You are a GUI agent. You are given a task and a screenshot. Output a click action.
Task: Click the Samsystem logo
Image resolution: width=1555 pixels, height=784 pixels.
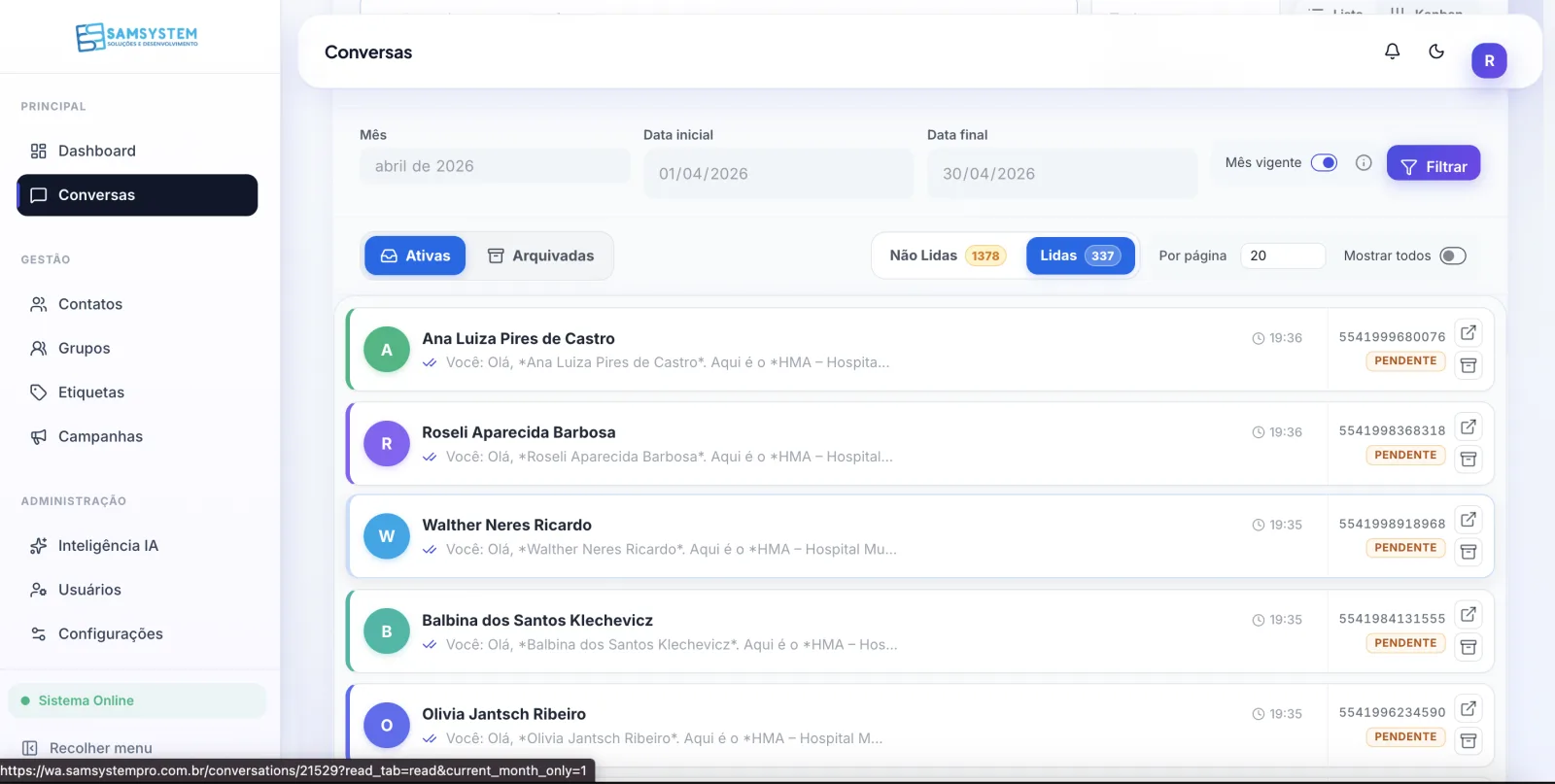coord(137,37)
